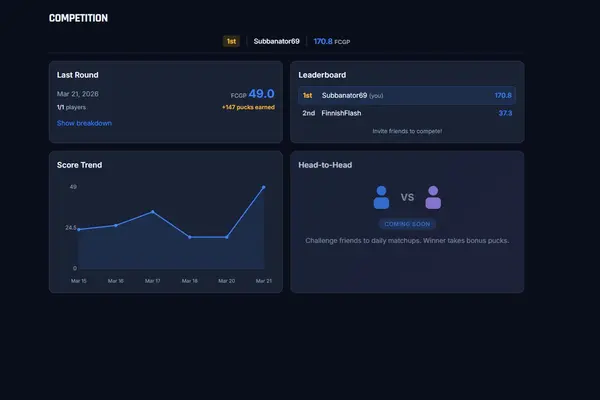Image resolution: width=600 pixels, height=400 pixels.
Task: Click the blue player avatar icon
Action: tap(381, 197)
